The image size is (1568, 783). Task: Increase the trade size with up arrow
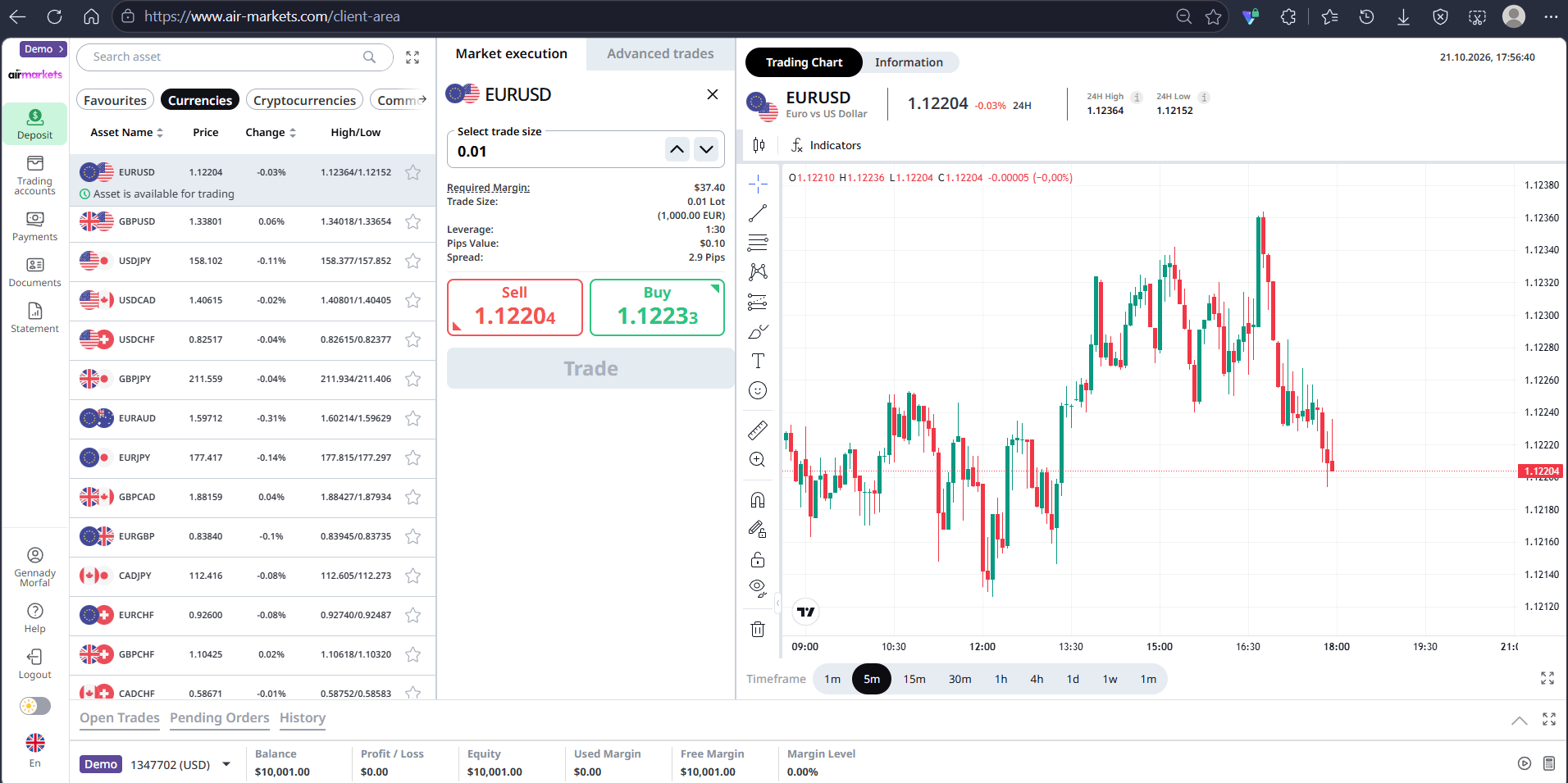(x=677, y=149)
